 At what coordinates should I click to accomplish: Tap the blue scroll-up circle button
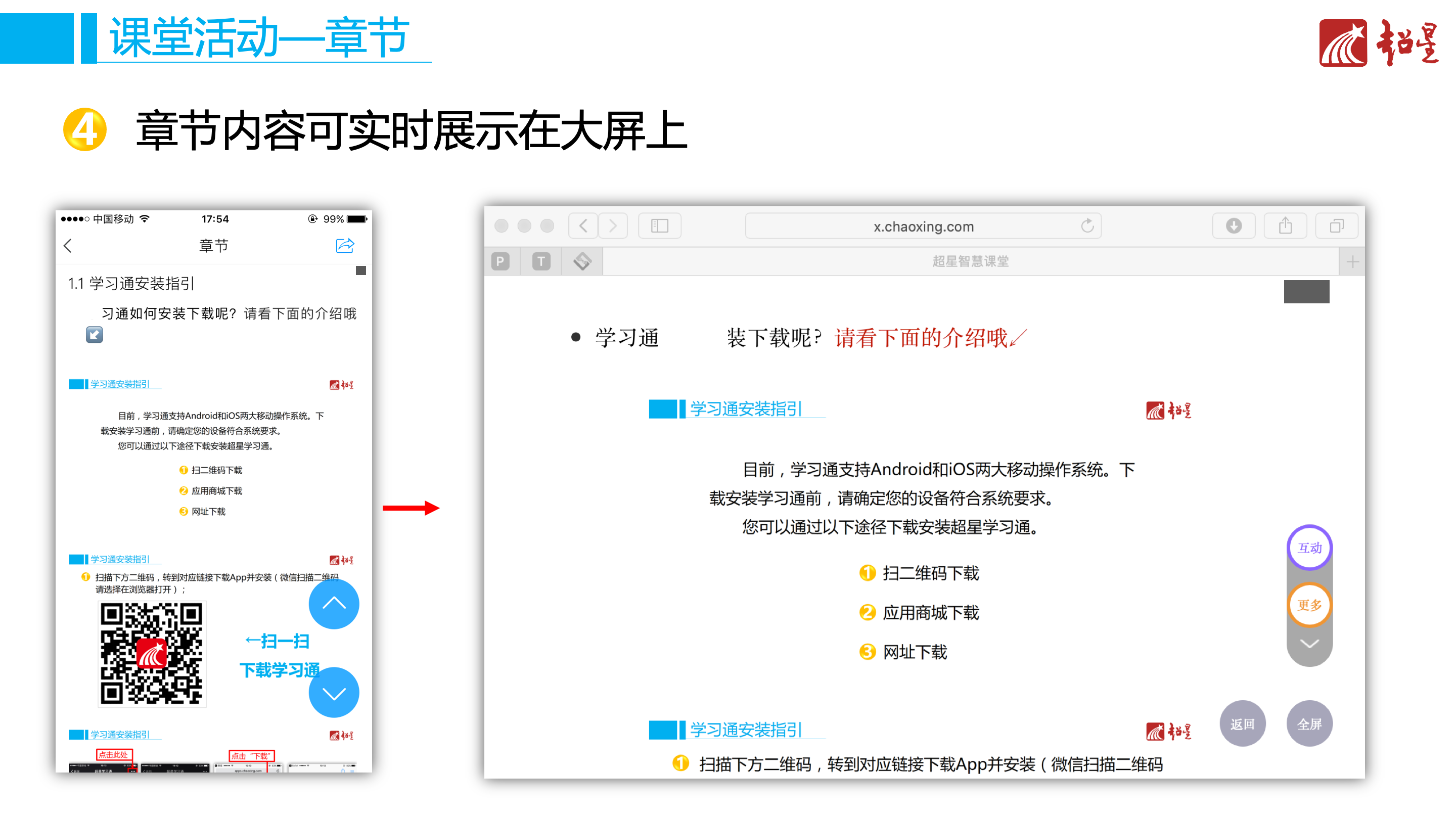(334, 604)
